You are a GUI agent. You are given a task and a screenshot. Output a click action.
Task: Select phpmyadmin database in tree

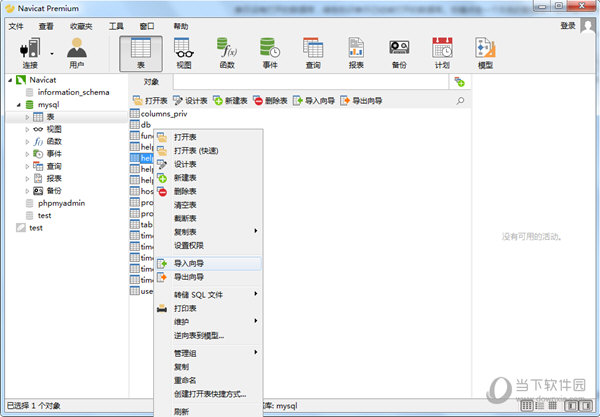[x=55, y=203]
